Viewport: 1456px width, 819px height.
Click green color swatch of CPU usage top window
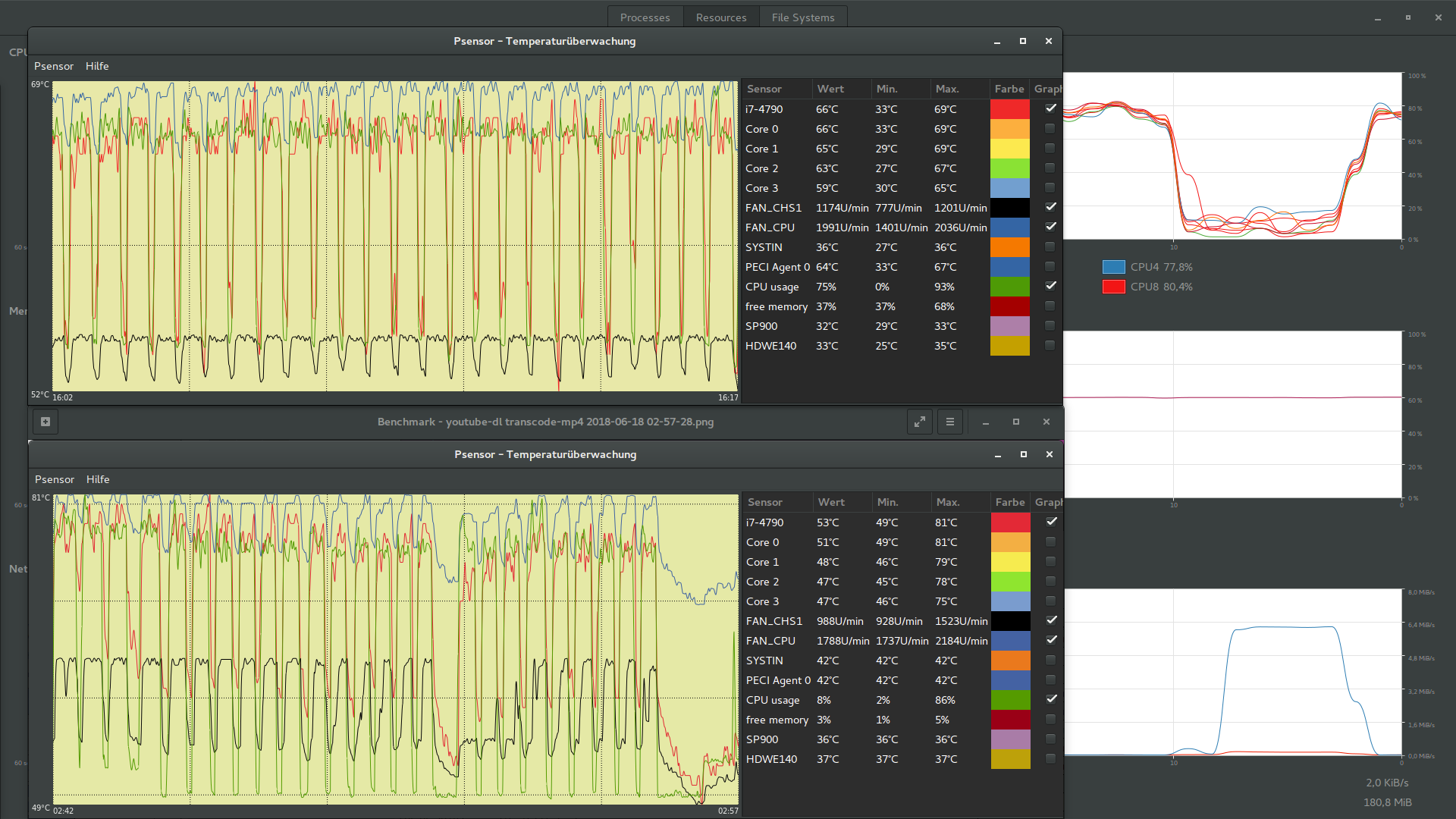click(1010, 287)
